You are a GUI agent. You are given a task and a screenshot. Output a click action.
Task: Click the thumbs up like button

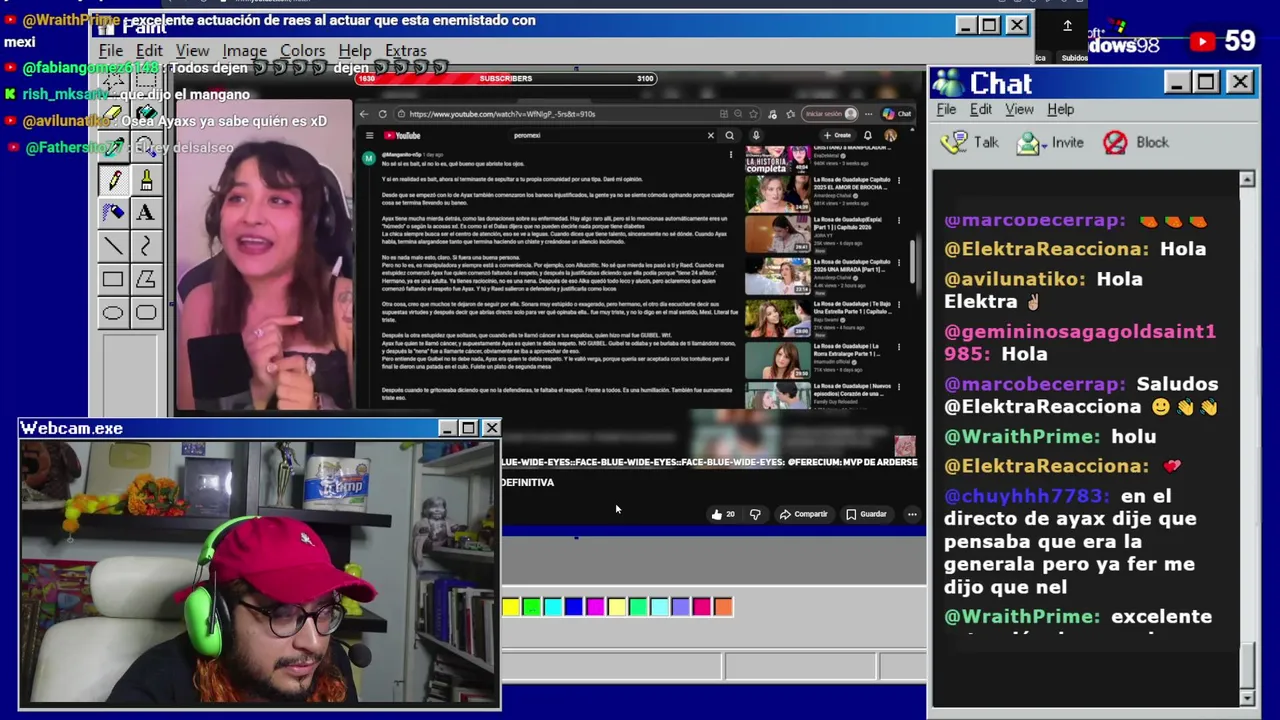pyautogui.click(x=723, y=514)
